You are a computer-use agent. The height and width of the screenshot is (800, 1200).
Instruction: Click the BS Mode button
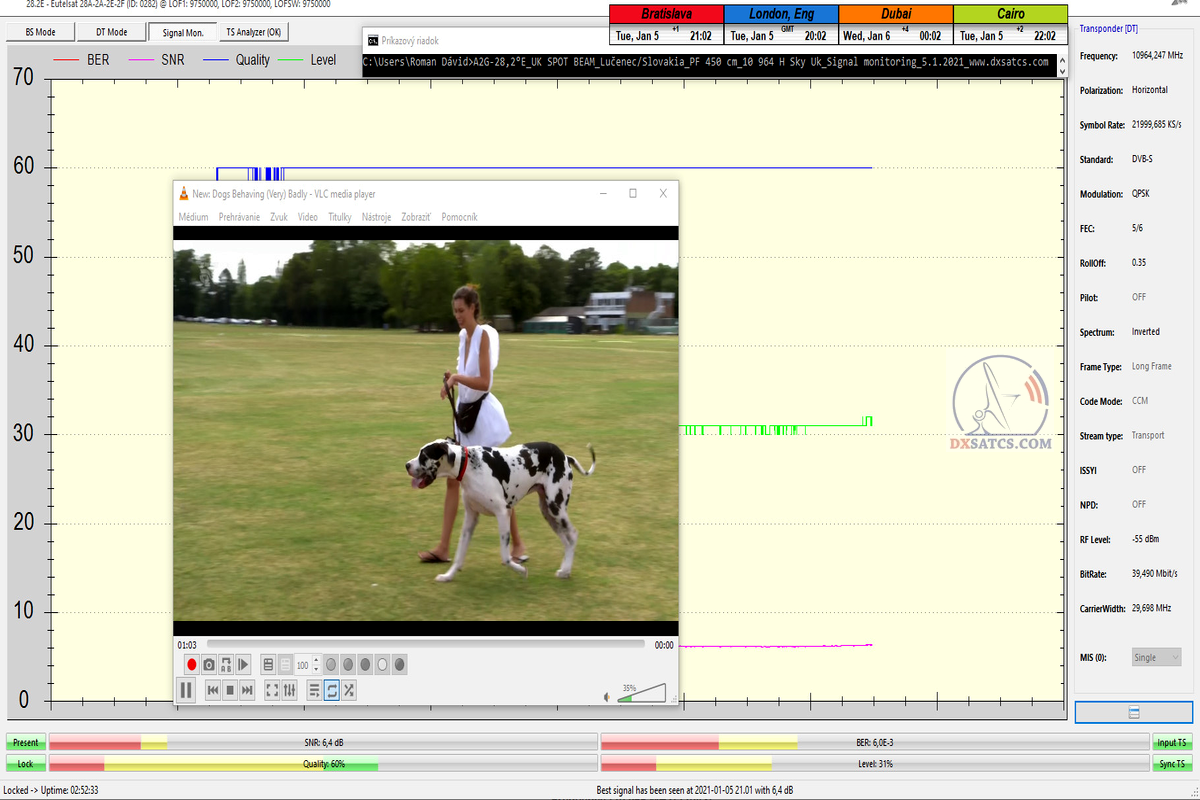[x=40, y=32]
